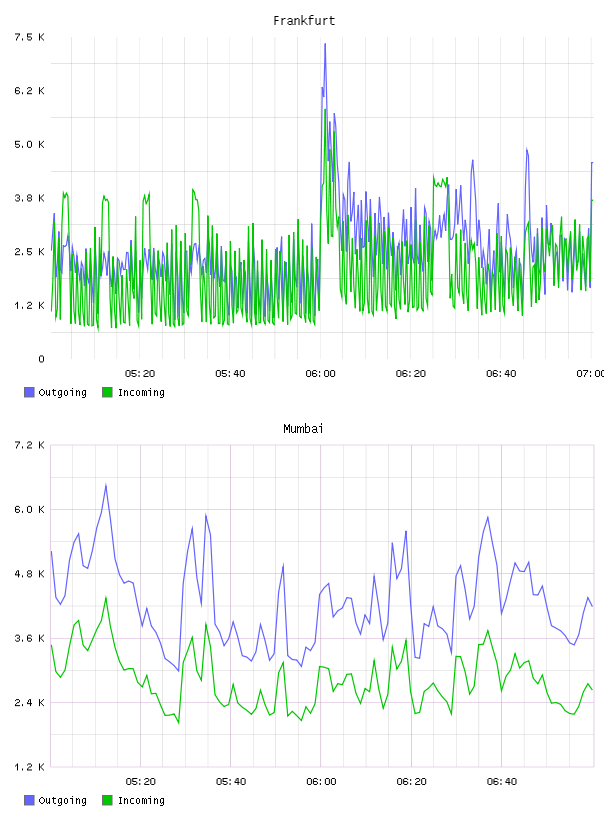Image resolution: width=608 pixels, height=816 pixels.
Task: Click the 5.0 K axis label on Frankfurt chart
Action: 30,144
